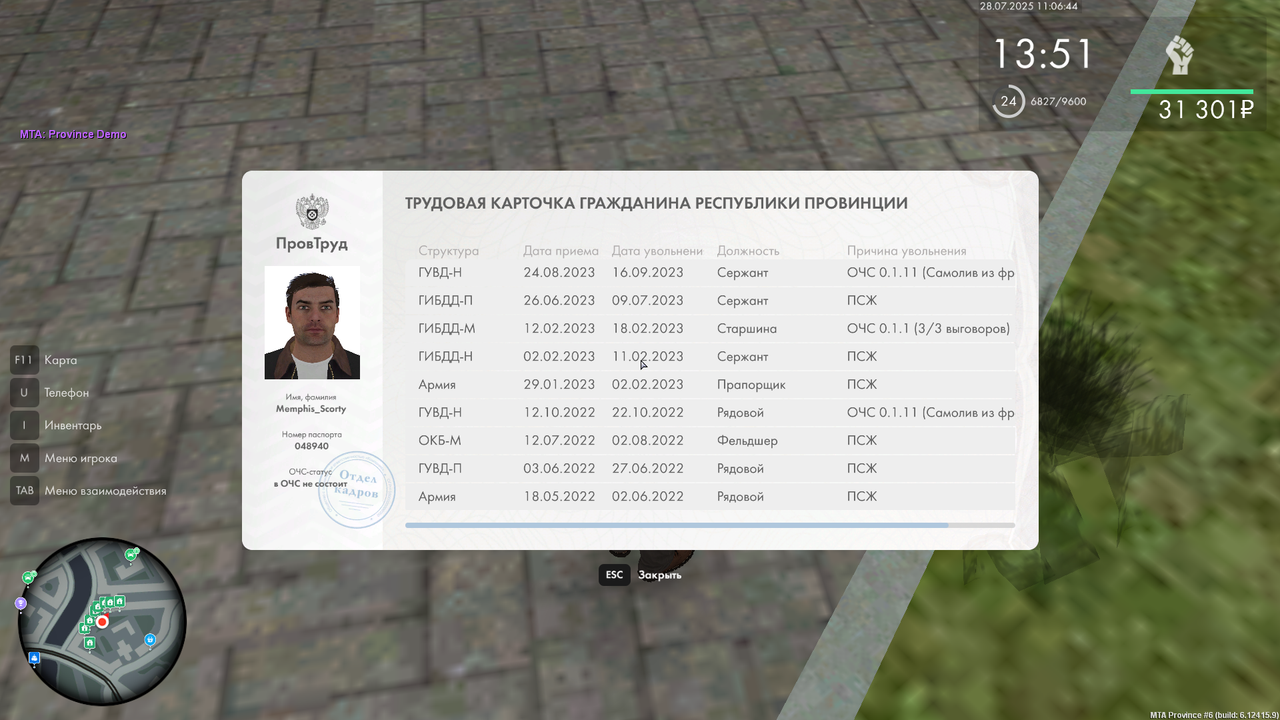
Task: Click the dismissal date 02.08.2022
Action: click(648, 441)
